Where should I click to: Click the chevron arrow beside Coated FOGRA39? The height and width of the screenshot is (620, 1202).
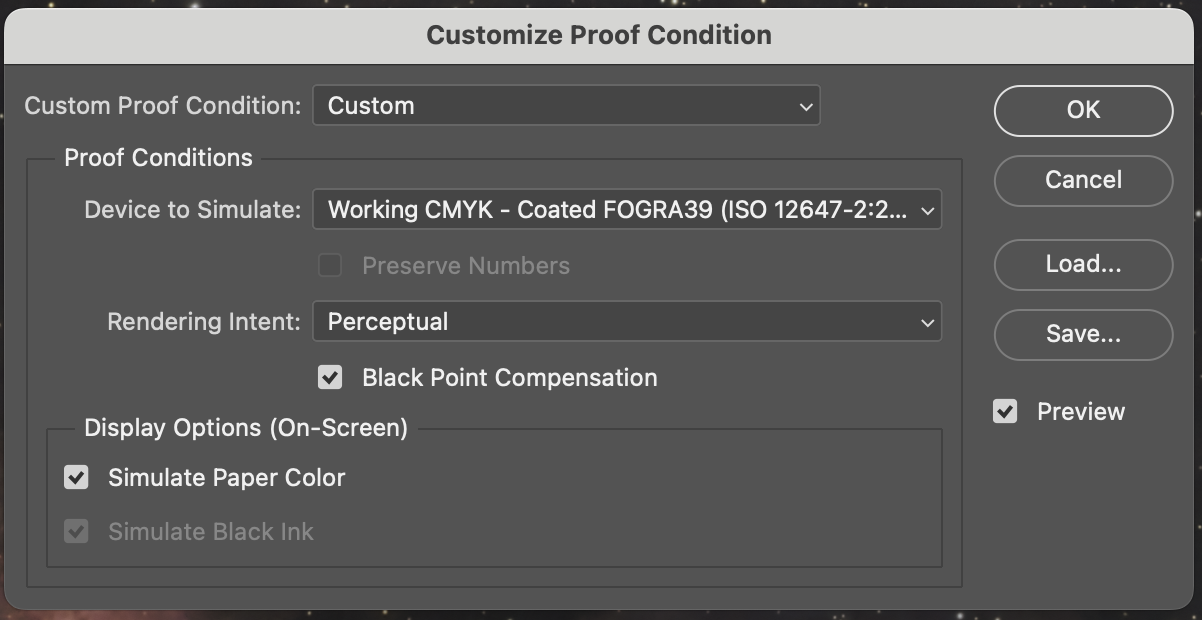click(927, 211)
